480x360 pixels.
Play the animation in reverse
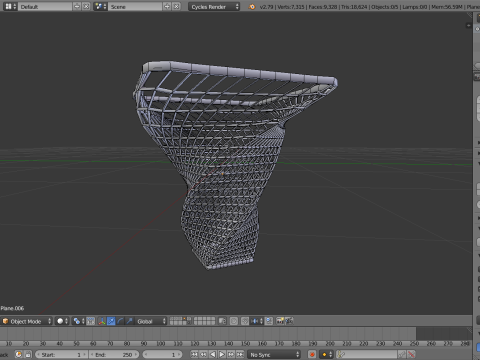point(213,354)
